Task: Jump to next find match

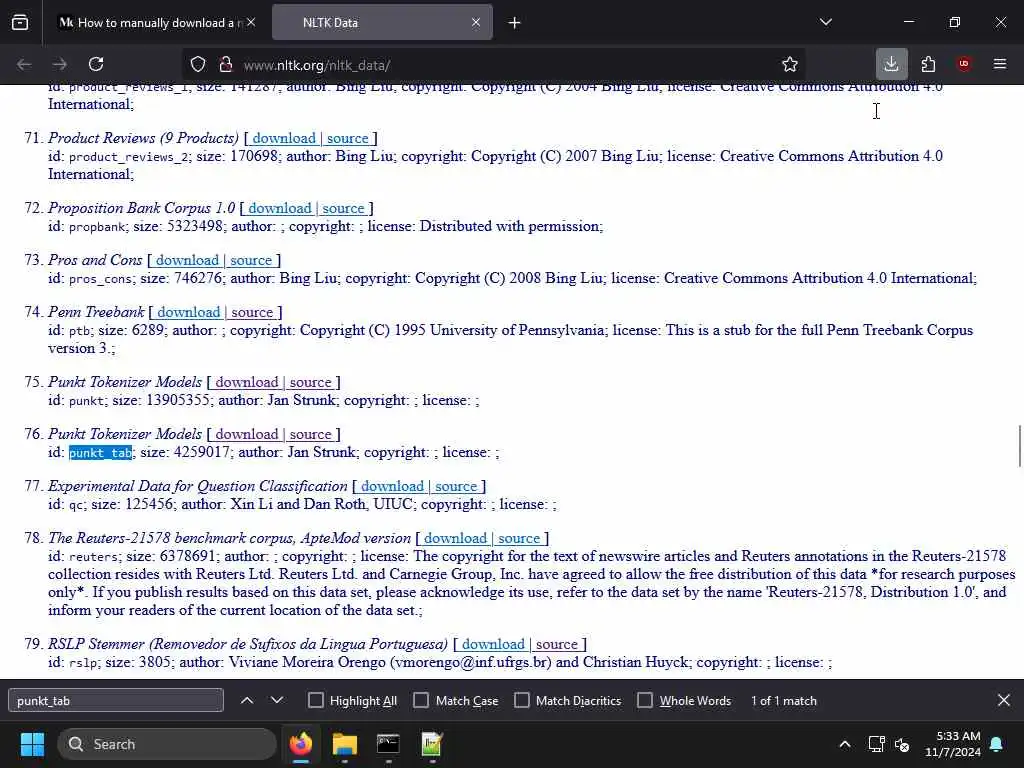Action: pos(277,701)
